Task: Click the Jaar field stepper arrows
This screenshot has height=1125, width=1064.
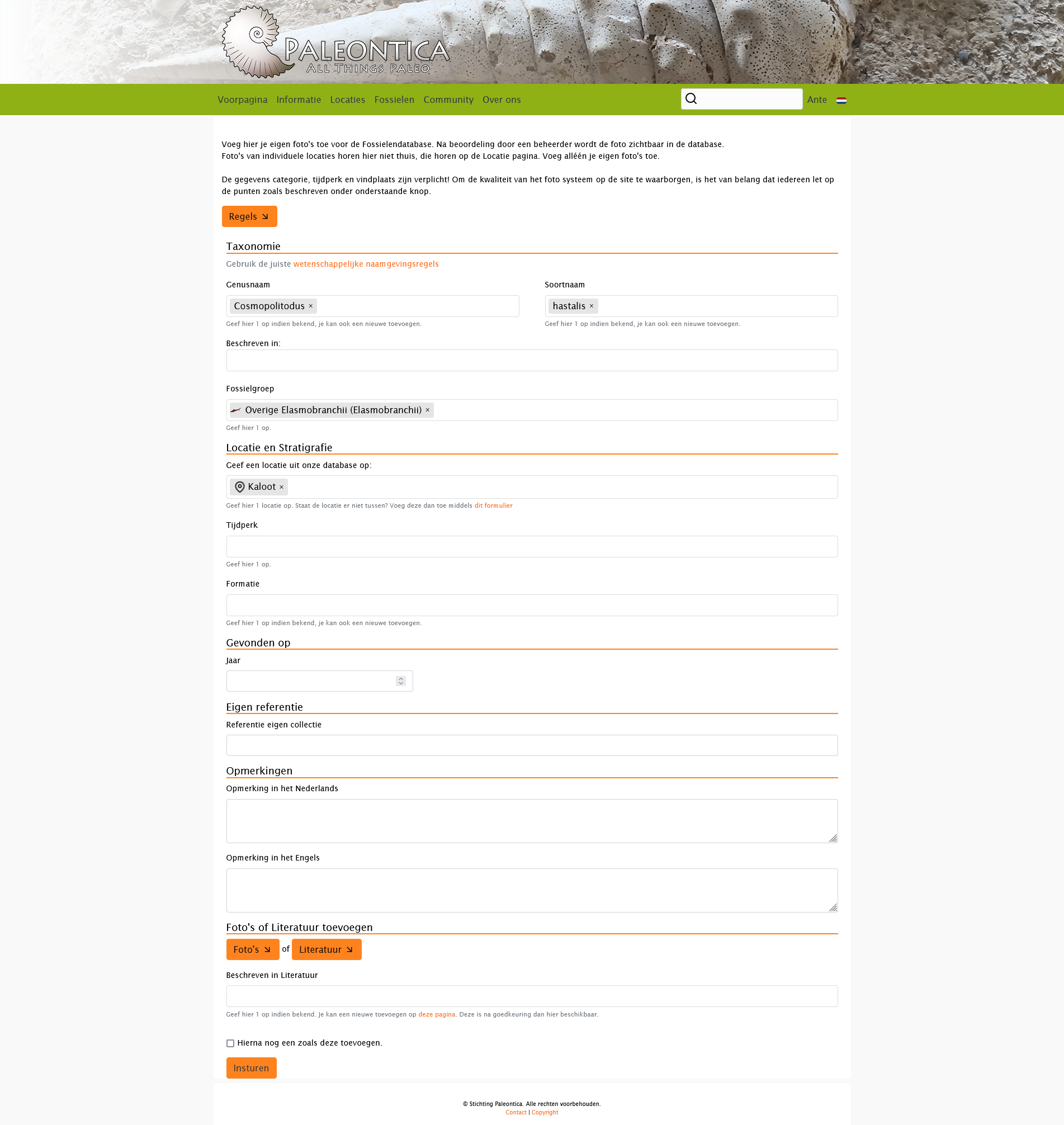Action: point(401,682)
